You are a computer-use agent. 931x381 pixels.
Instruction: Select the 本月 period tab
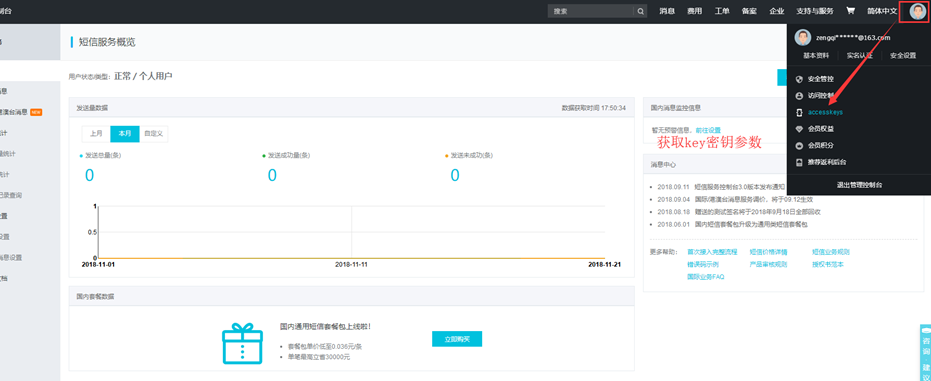click(x=125, y=134)
